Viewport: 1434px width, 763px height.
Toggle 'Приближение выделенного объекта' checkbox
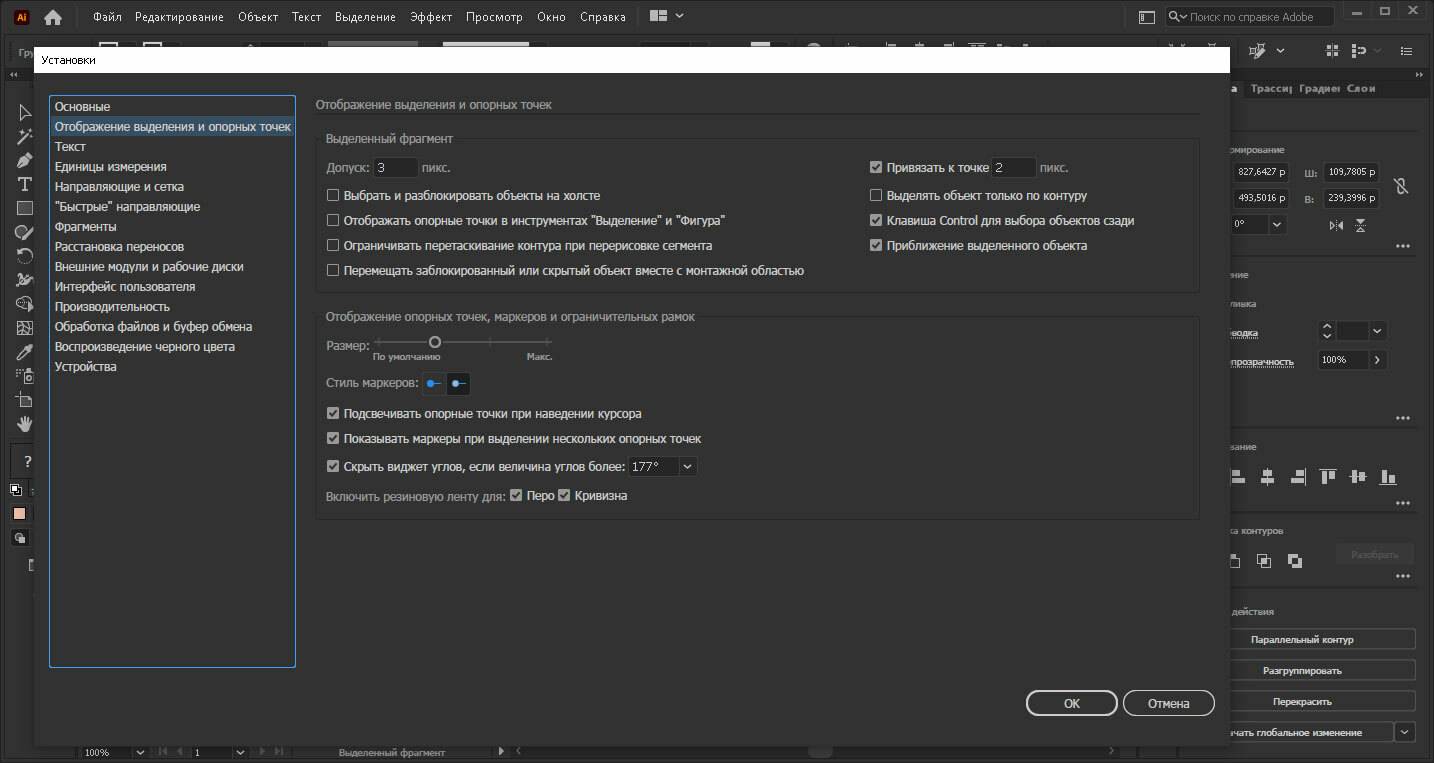876,246
